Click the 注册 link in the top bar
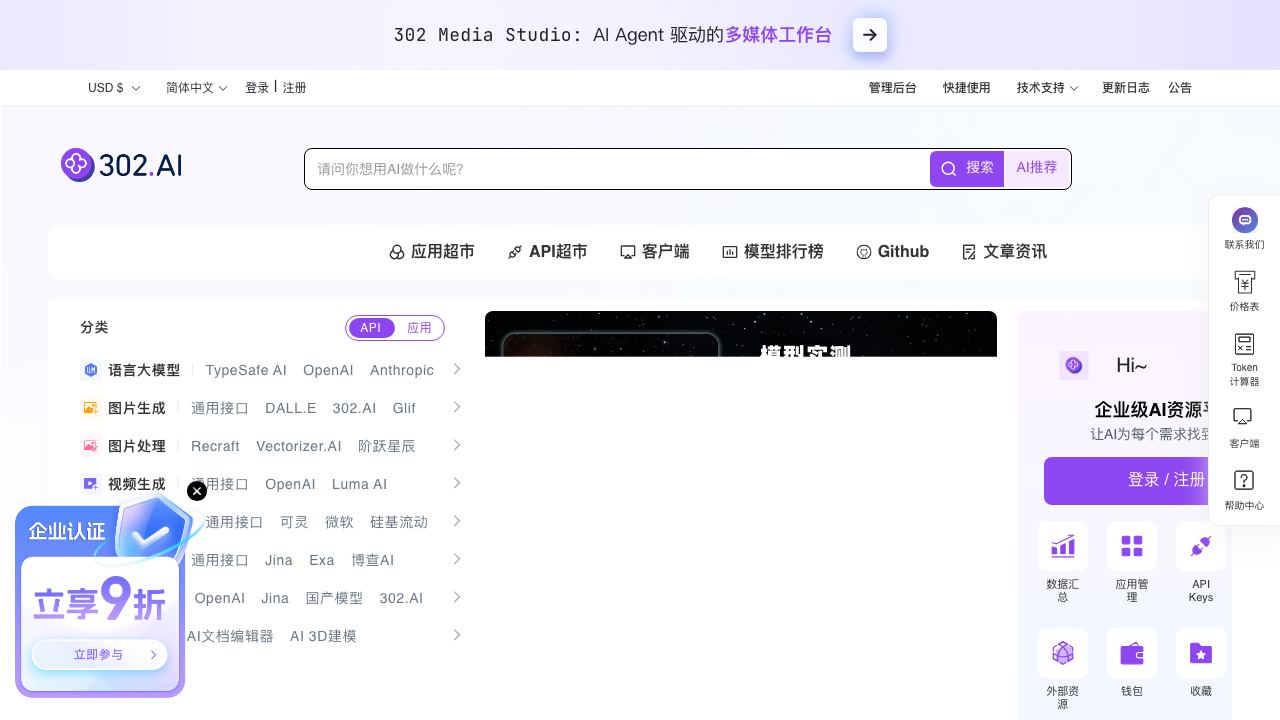Screen dimensions: 1280x720 (294, 88)
